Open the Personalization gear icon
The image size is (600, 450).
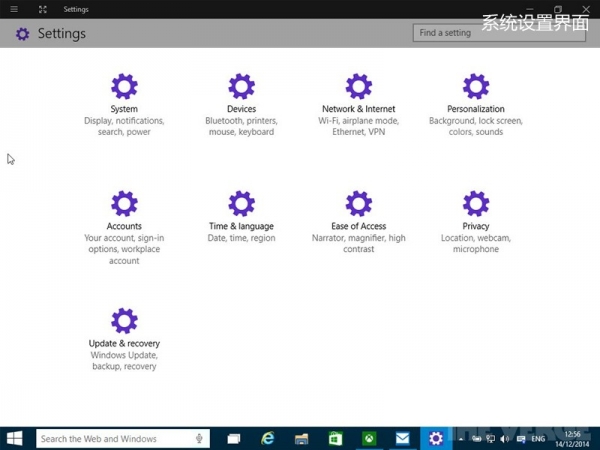[476, 86]
